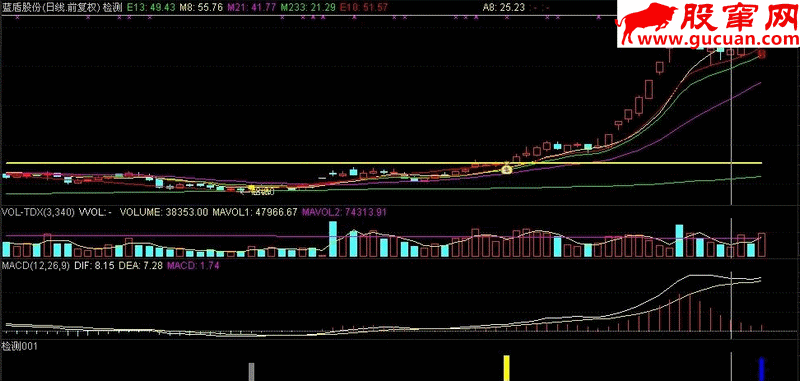
Task: Click the gray signal bar in 检测001 panel
Action: (x=252, y=372)
